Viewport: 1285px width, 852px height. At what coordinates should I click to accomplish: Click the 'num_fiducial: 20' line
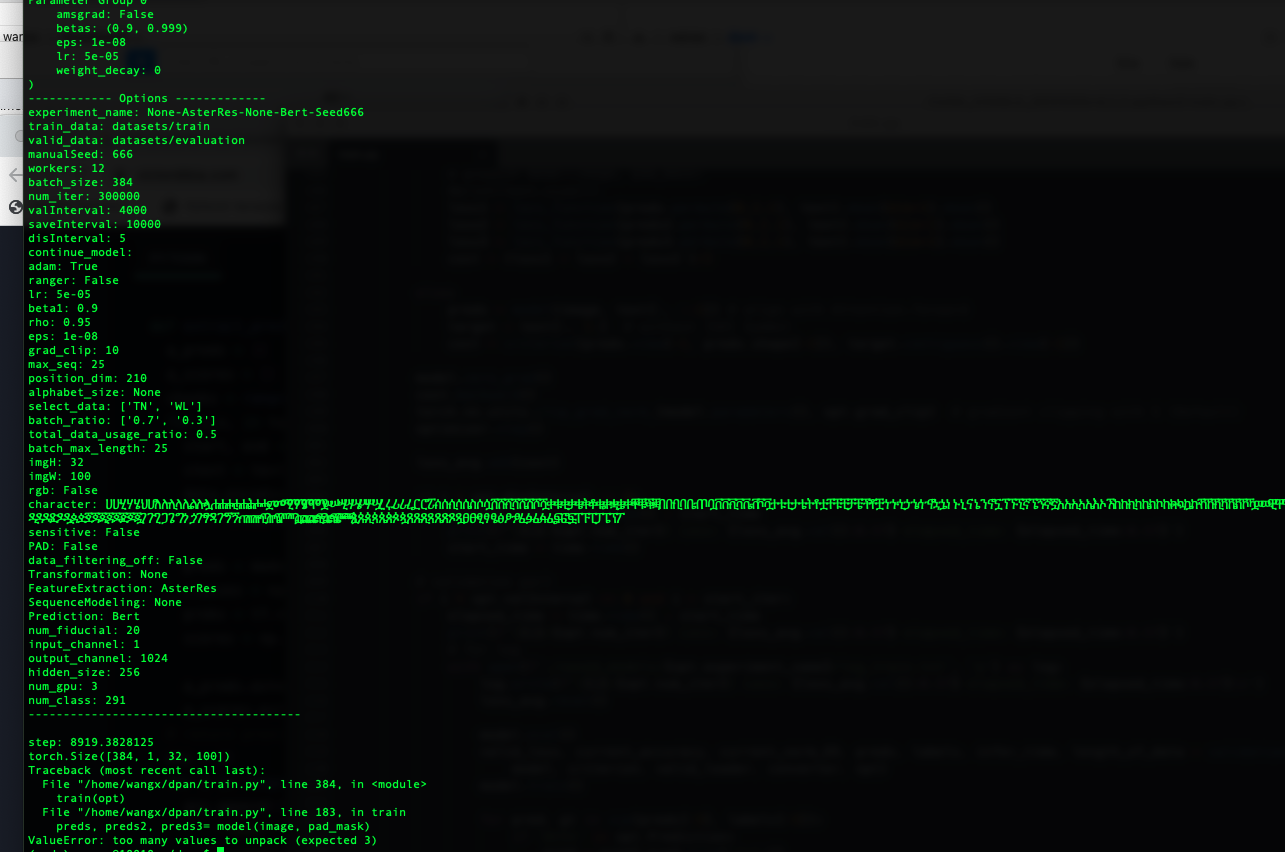(84, 630)
